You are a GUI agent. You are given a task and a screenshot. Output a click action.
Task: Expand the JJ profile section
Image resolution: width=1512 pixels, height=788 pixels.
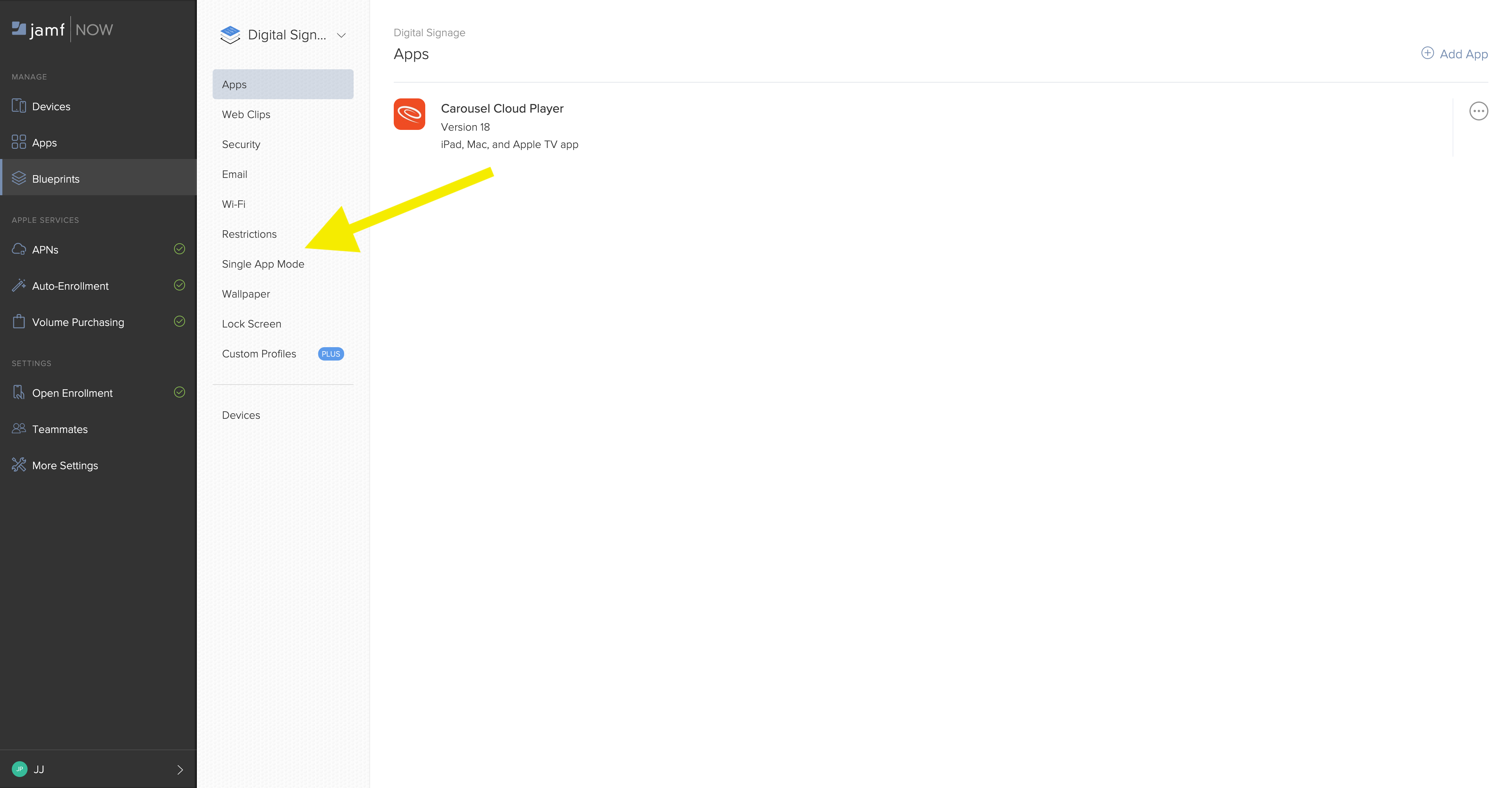[x=179, y=769]
